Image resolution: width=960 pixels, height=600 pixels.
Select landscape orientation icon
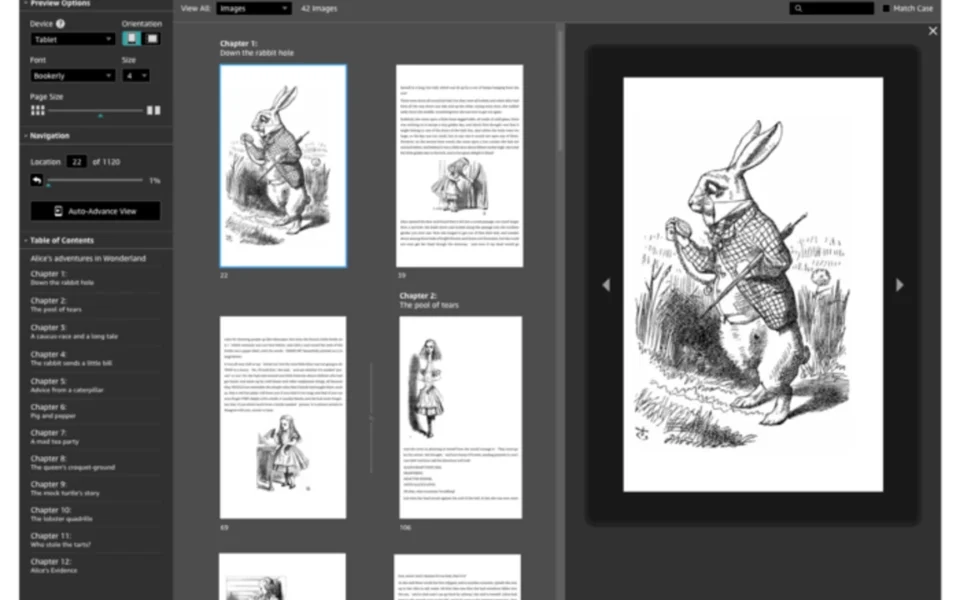152,39
